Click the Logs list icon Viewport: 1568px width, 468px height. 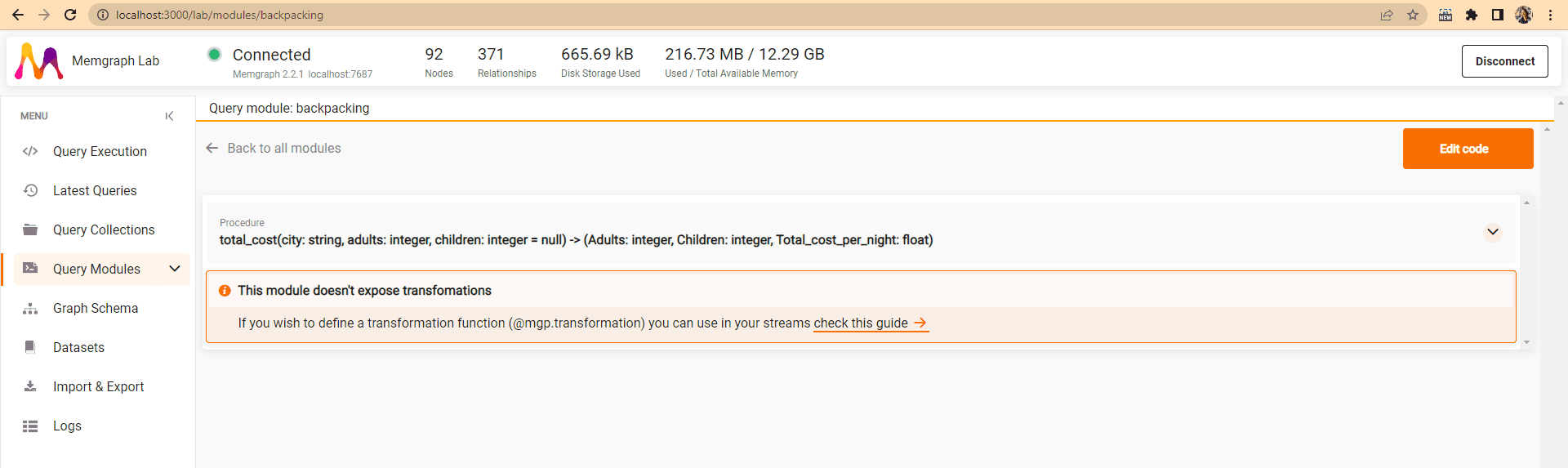tap(30, 426)
